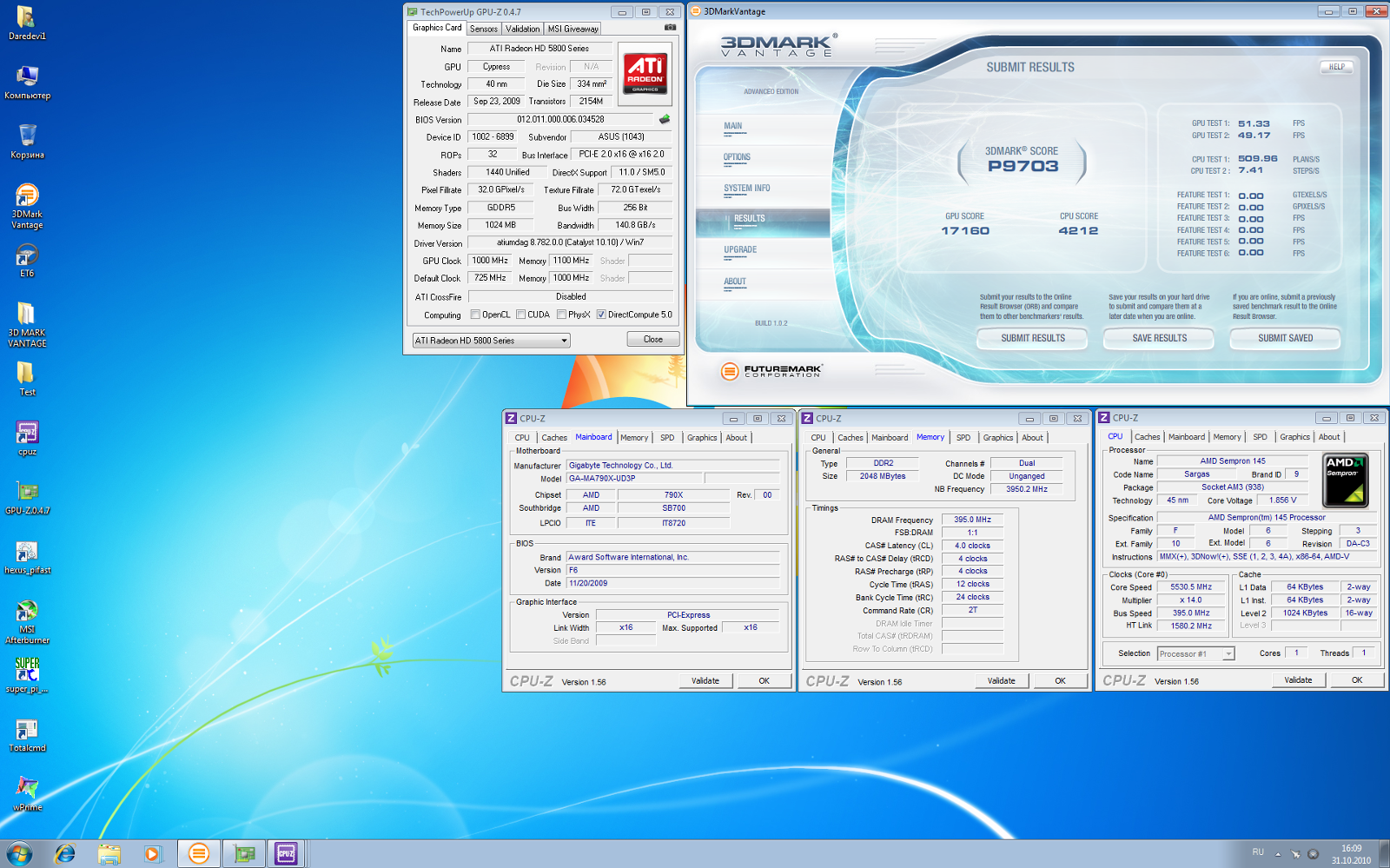
Task: Toggle the PhysX checkbox in GPU-Z
Action: [x=561, y=315]
